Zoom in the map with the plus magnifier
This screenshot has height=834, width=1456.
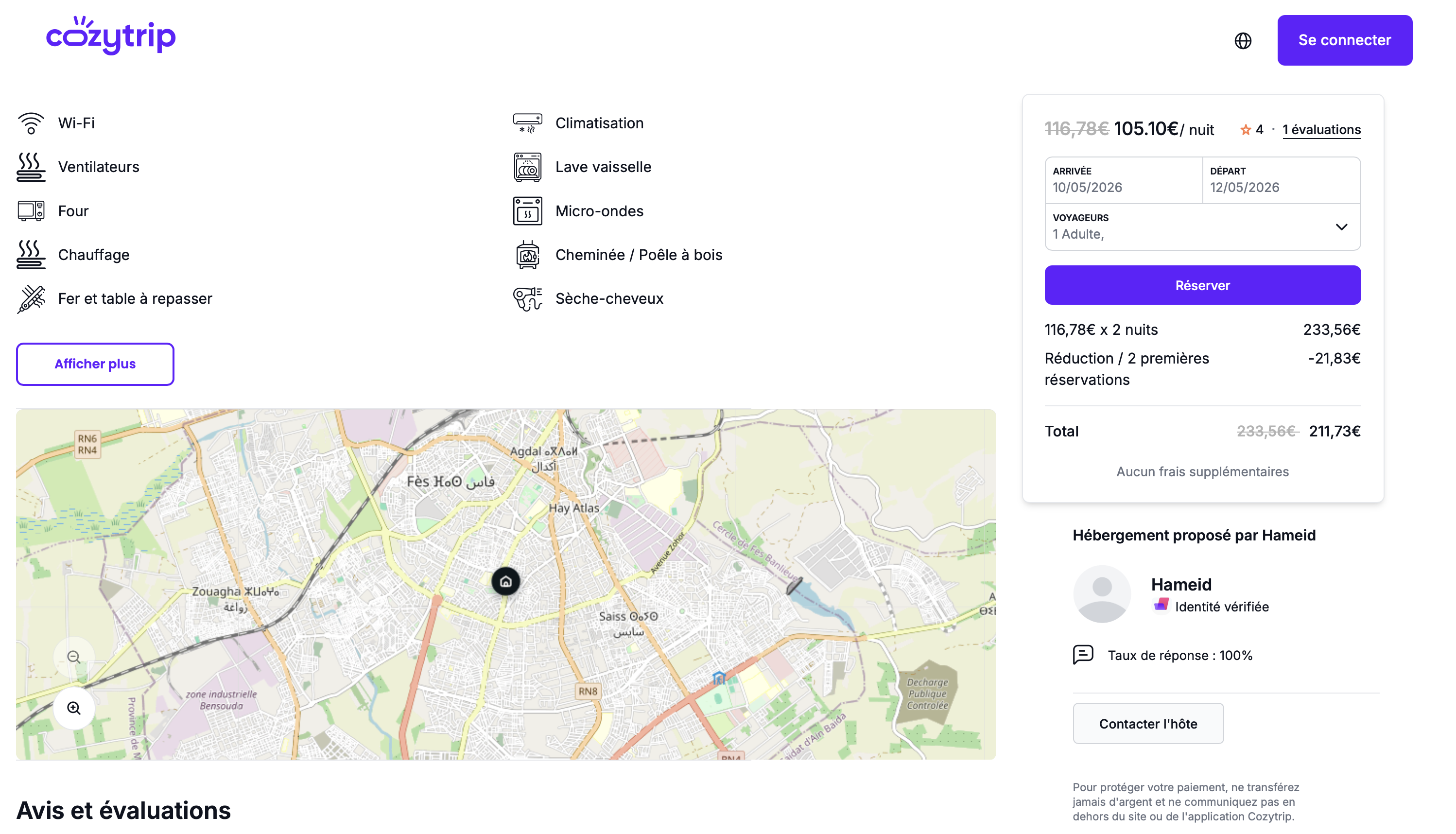click(x=74, y=708)
